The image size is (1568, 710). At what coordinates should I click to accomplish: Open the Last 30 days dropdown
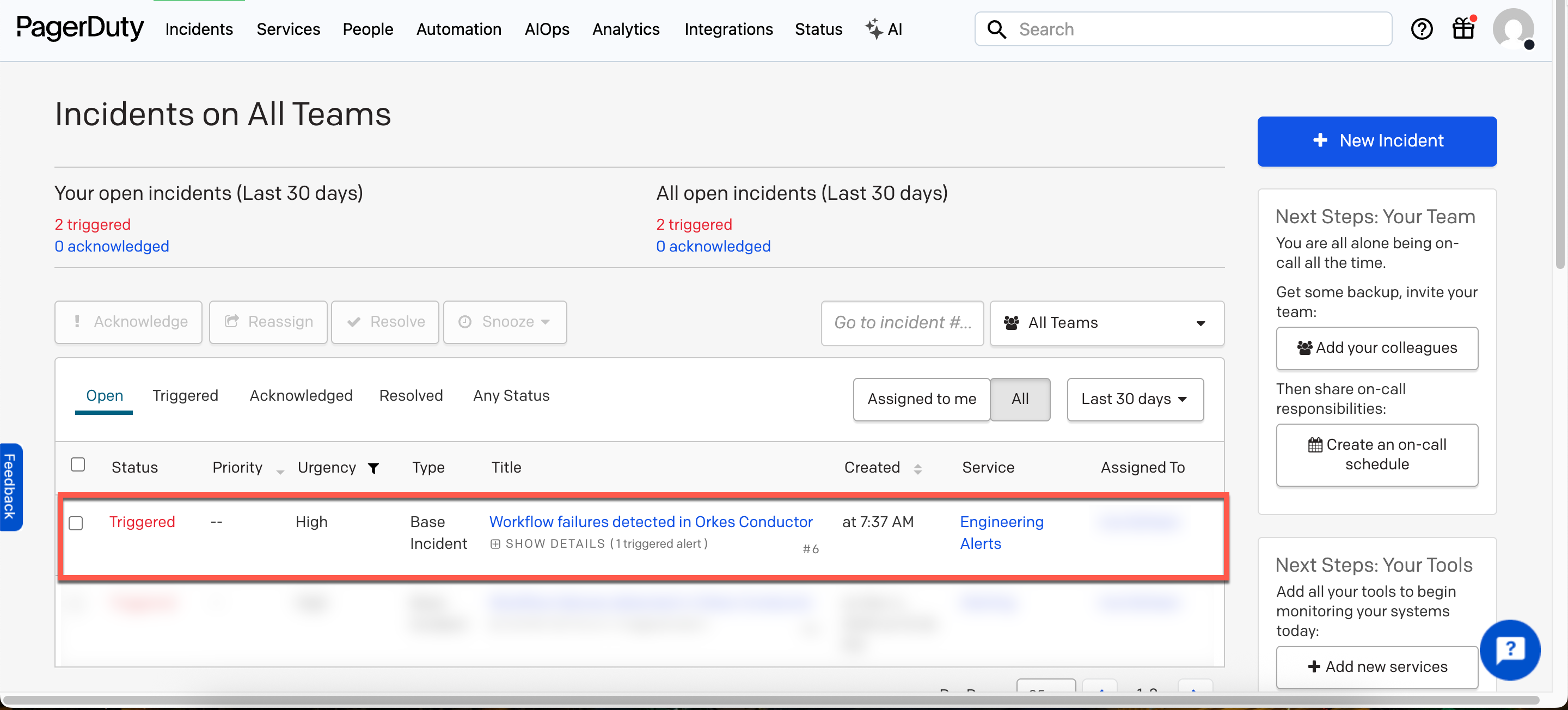coord(1135,400)
